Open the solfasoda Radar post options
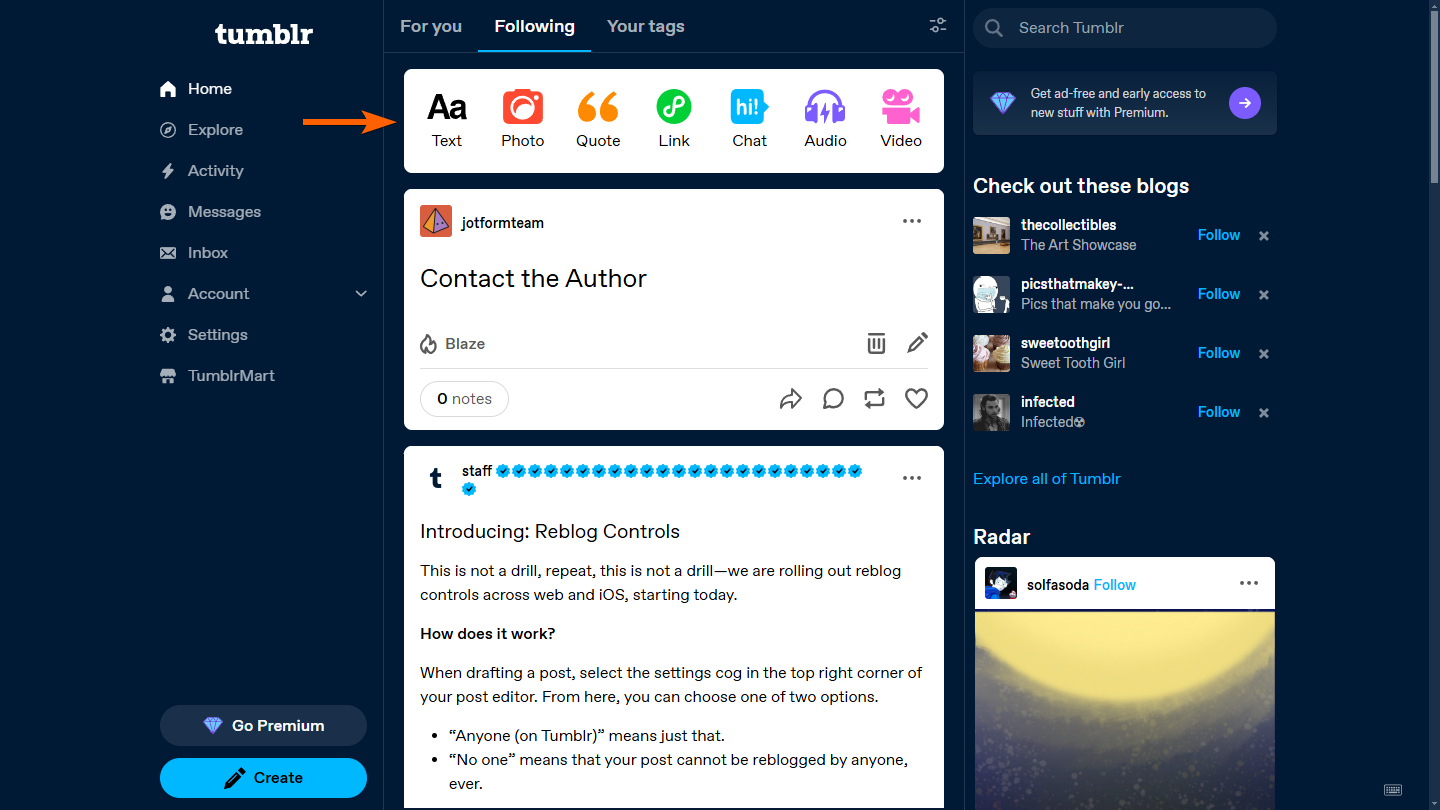This screenshot has height=810, width=1440. tap(1249, 584)
